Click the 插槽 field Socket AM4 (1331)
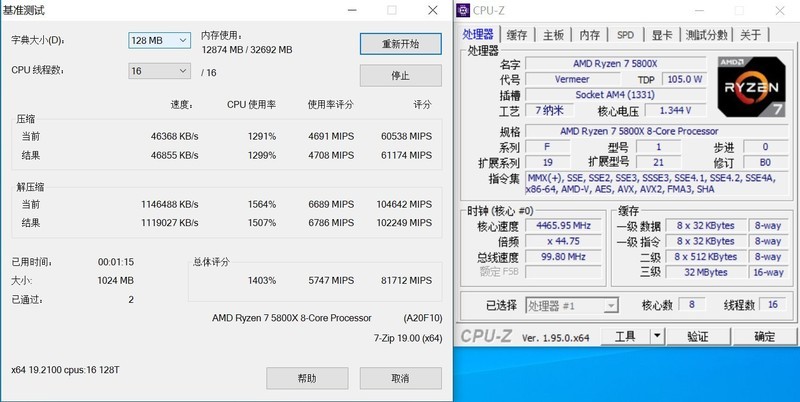The image size is (800, 402). (615, 94)
